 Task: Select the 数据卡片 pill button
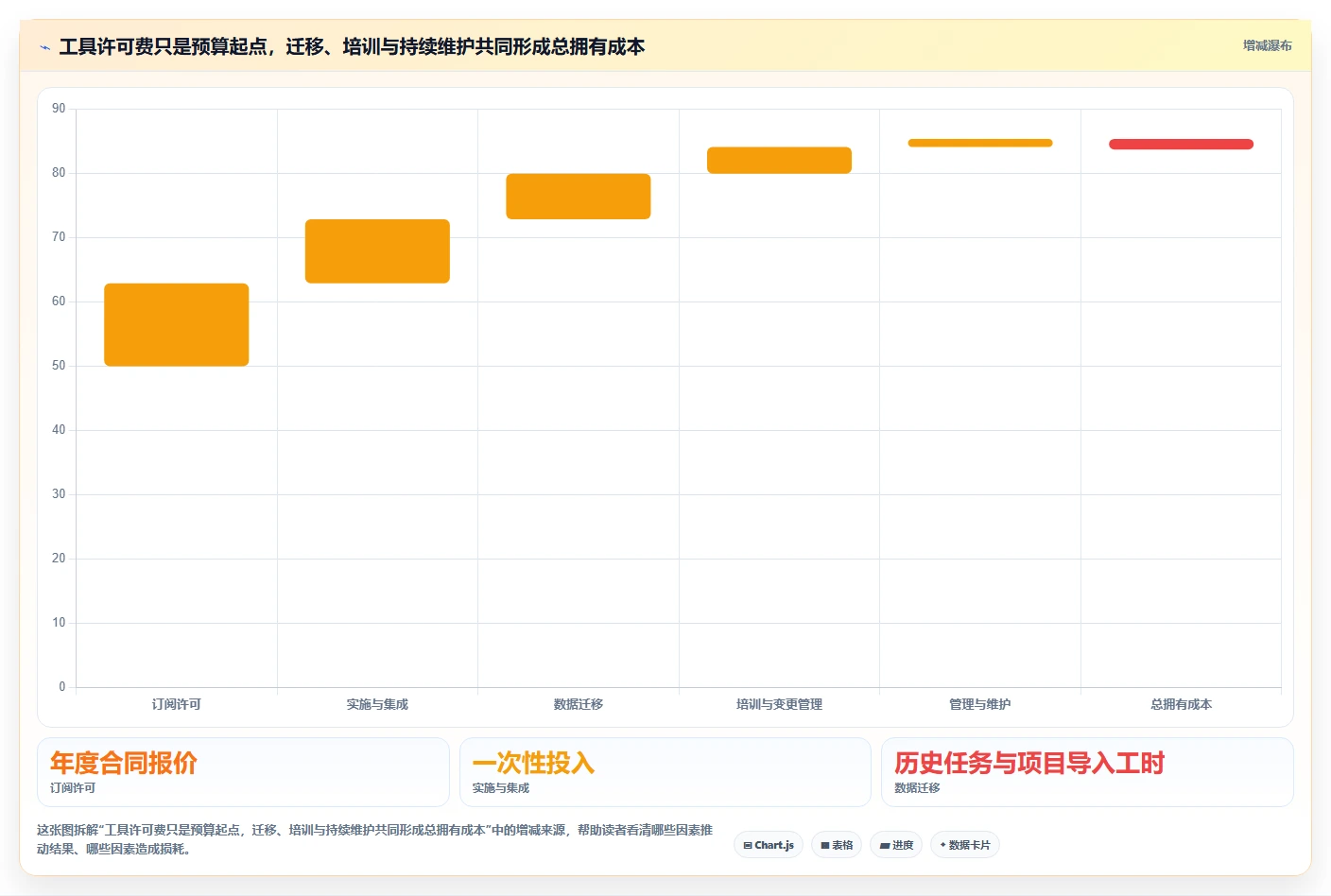965,845
